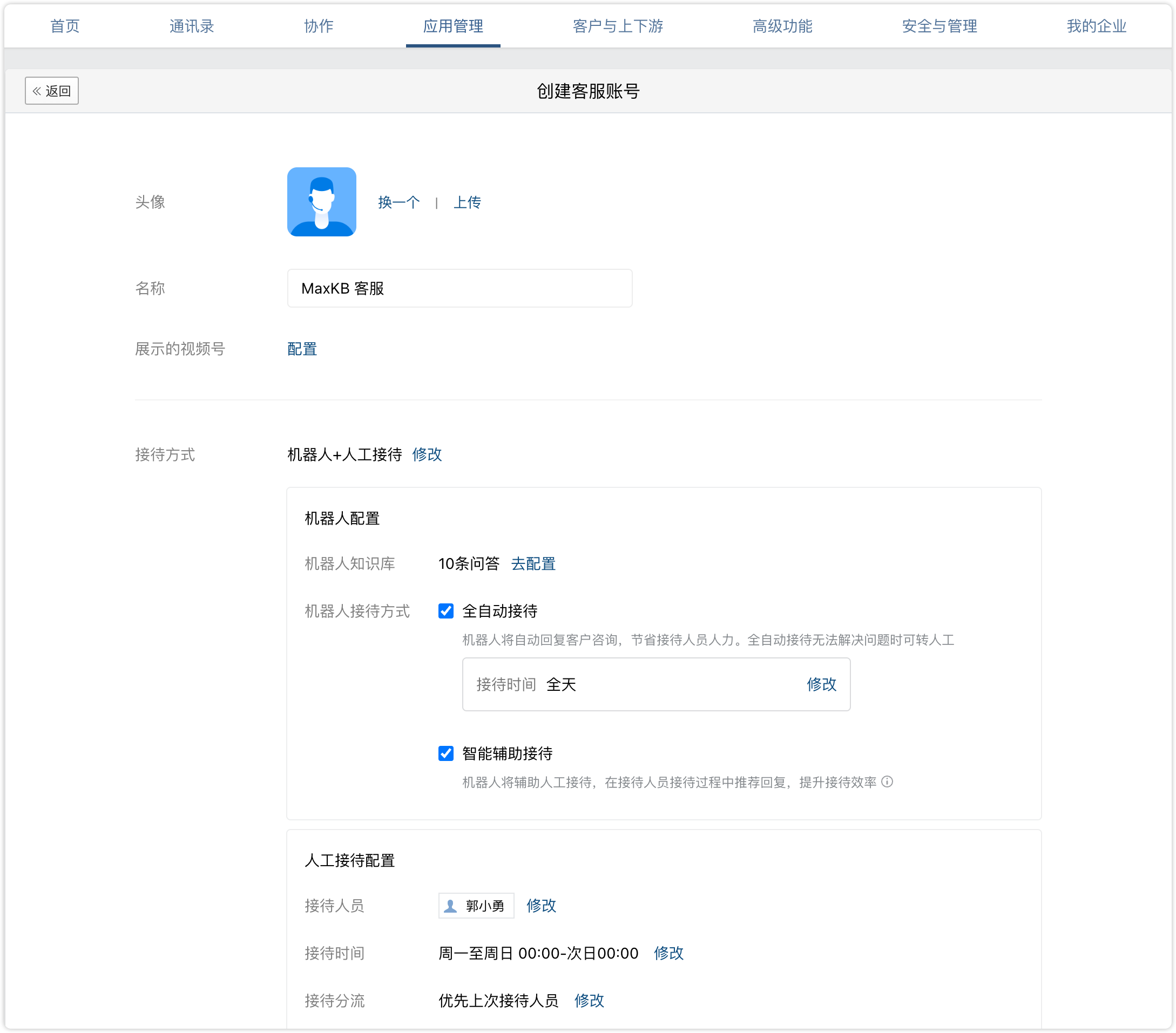1176x1033 pixels.
Task: Open 配置 for 展示的视频号
Action: 301,349
